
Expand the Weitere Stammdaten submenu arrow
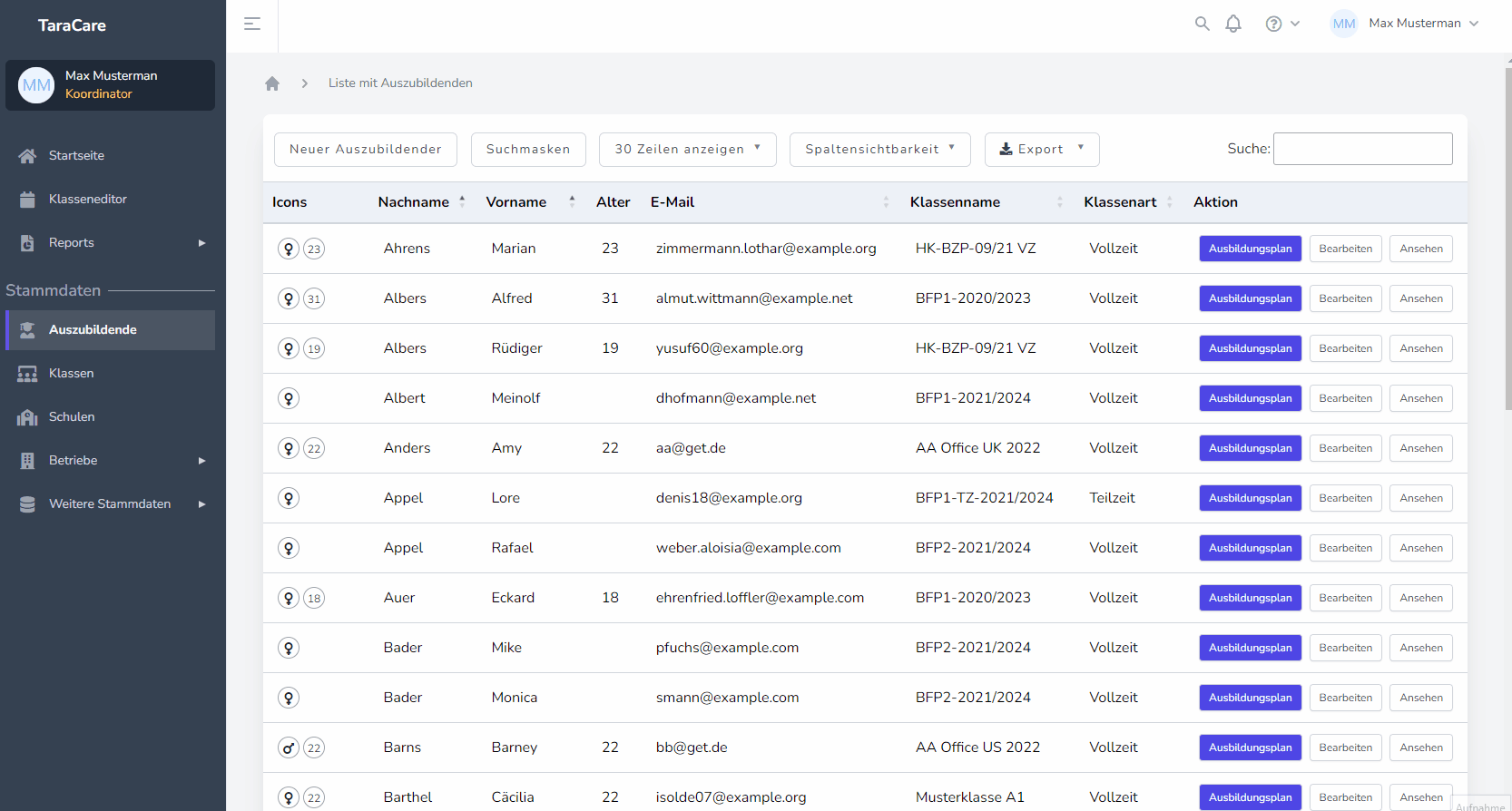coord(201,504)
